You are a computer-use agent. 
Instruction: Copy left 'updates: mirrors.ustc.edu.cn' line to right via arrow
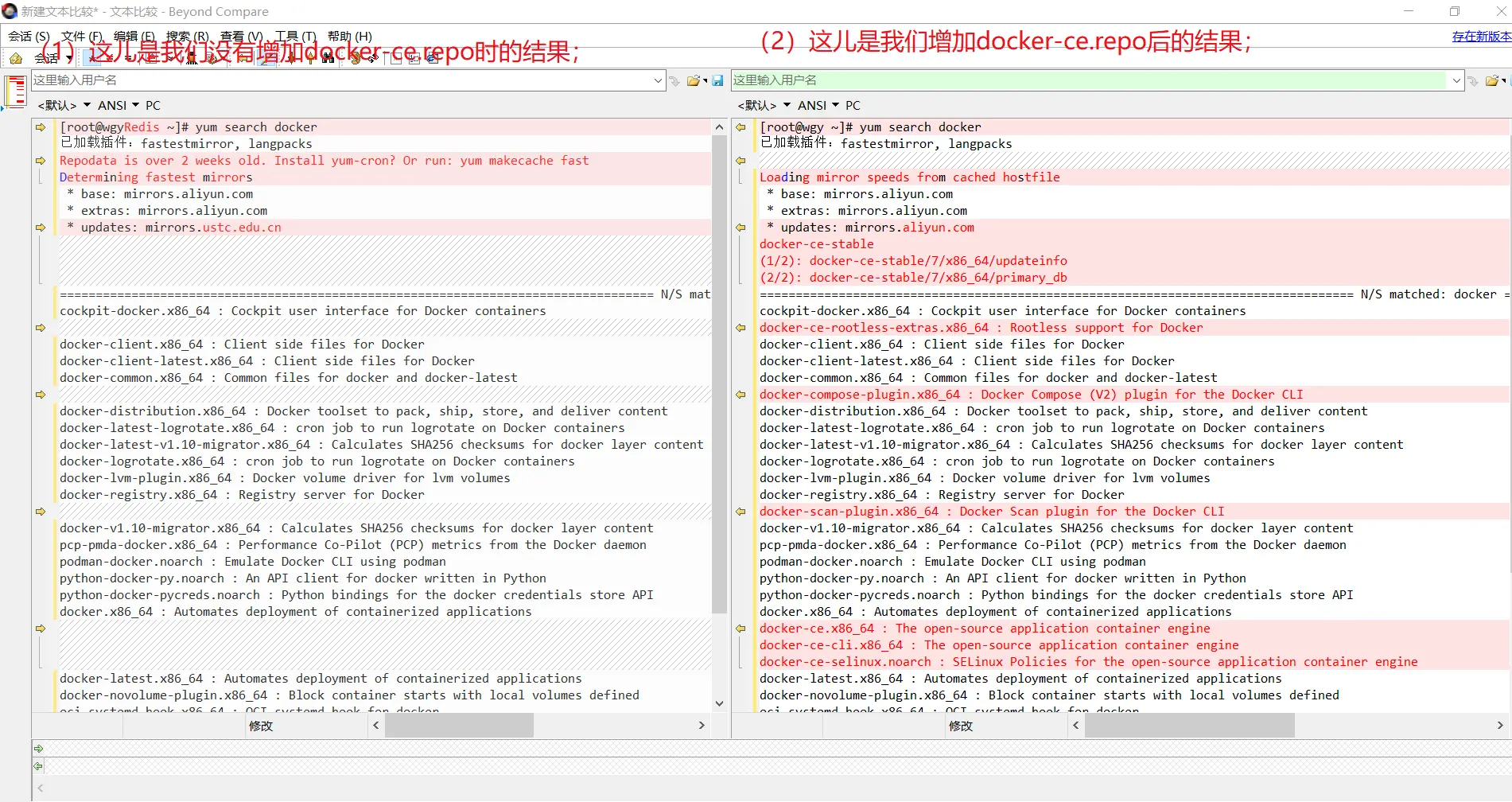[41, 228]
